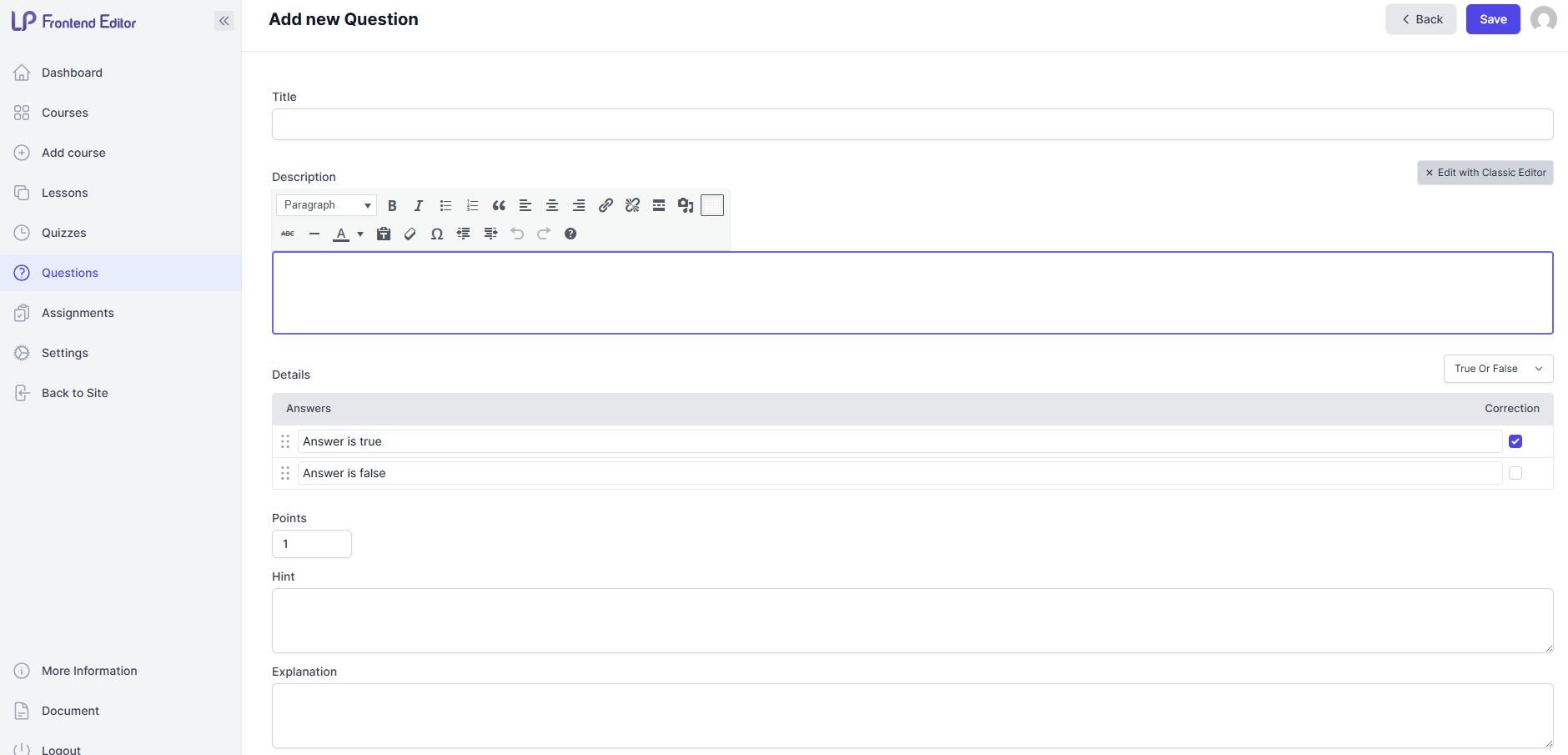This screenshot has height=755, width=1568.
Task: Click the insert link icon
Action: (606, 205)
